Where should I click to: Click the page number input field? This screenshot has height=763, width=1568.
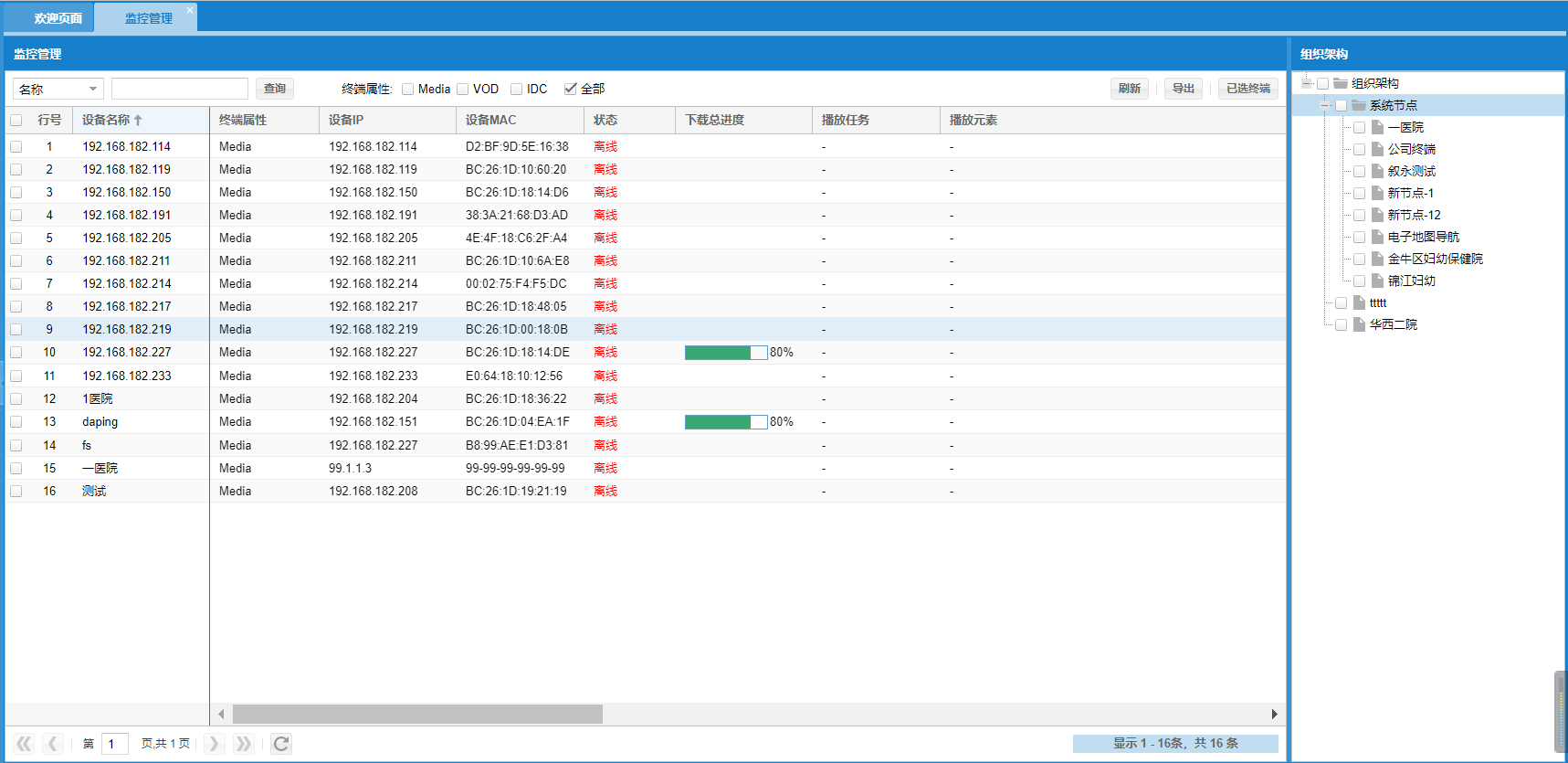click(x=115, y=744)
